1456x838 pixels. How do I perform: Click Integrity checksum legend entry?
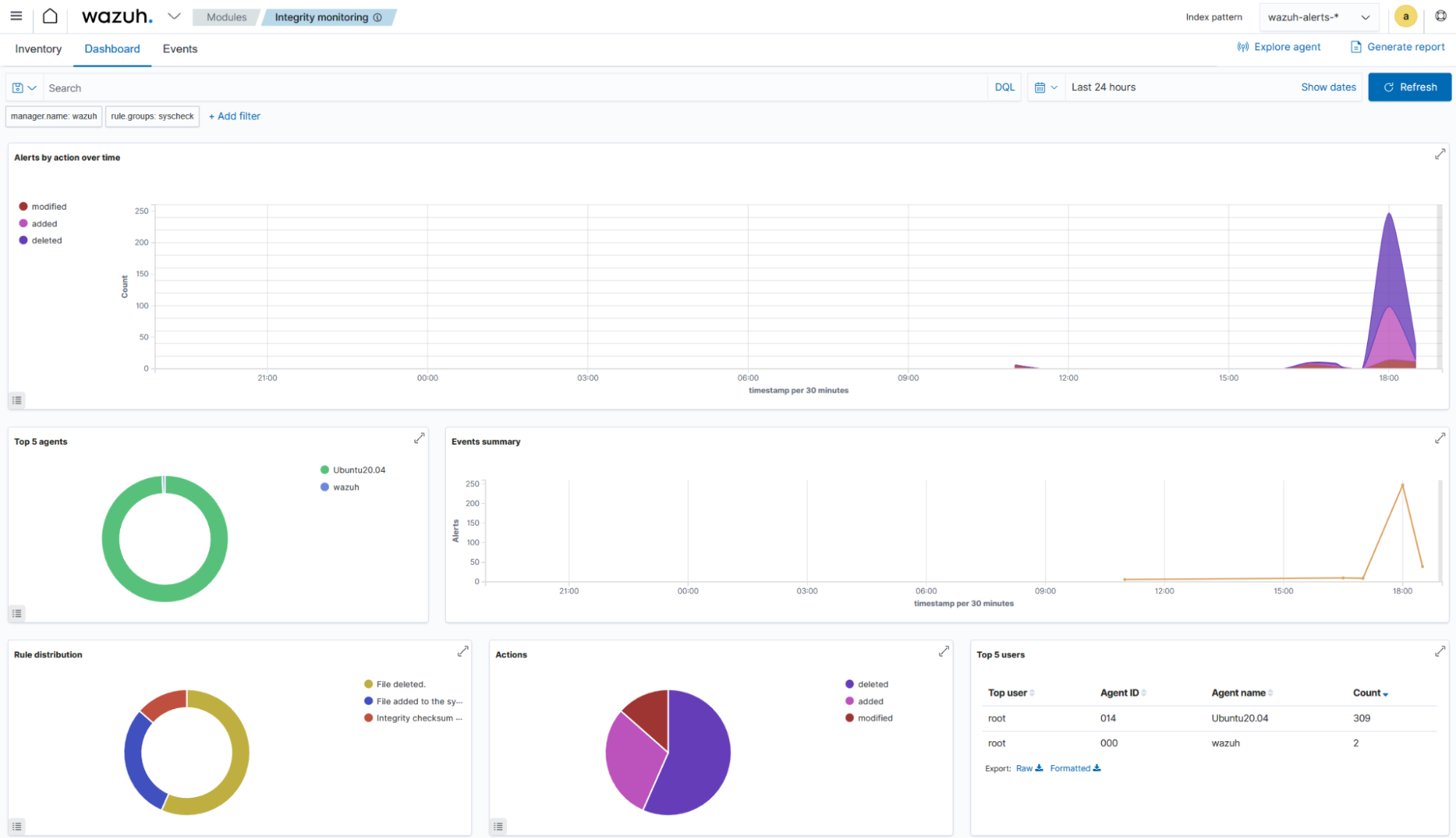(413, 718)
